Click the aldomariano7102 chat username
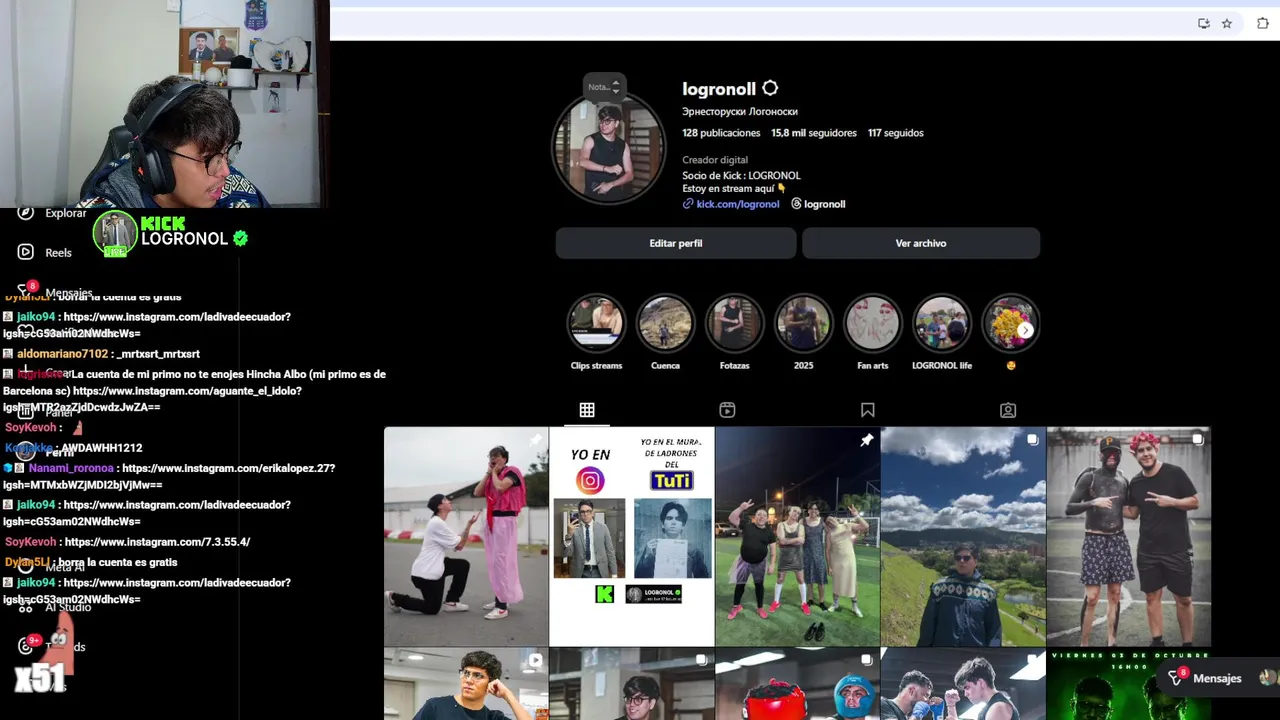Image resolution: width=1280 pixels, height=720 pixels. coord(62,354)
